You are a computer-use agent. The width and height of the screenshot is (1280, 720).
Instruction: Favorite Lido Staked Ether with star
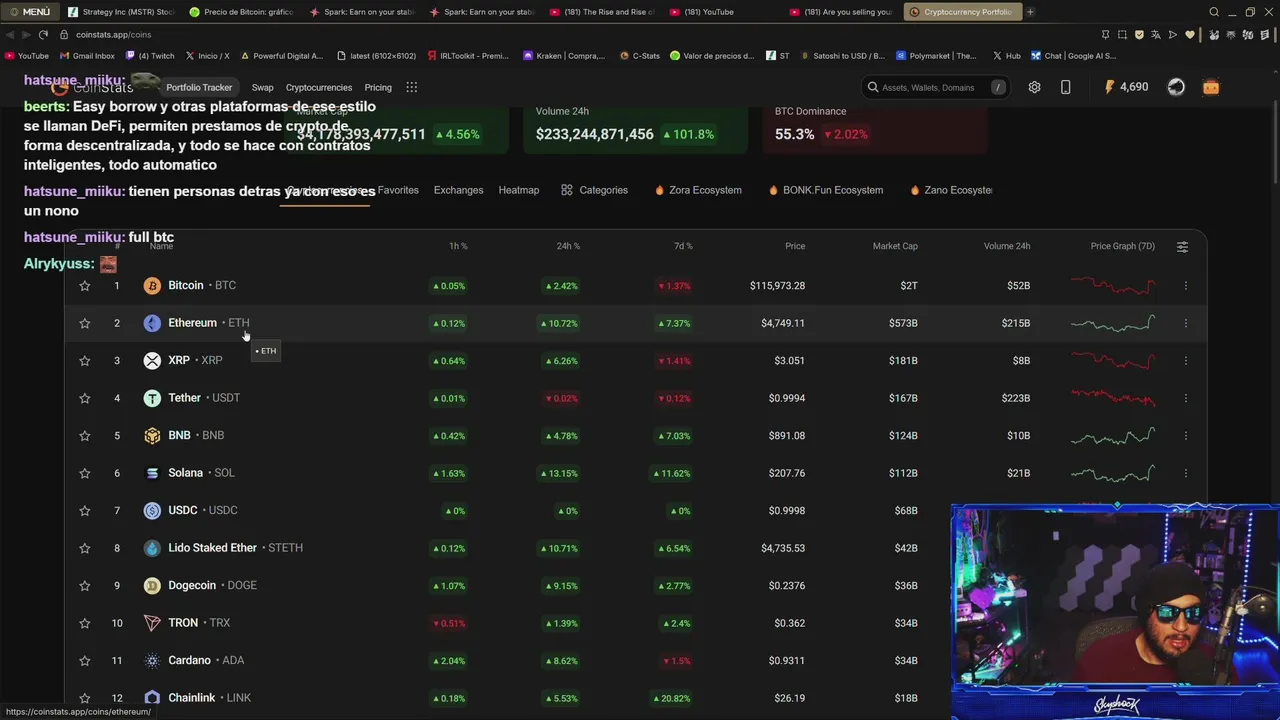[85, 548]
